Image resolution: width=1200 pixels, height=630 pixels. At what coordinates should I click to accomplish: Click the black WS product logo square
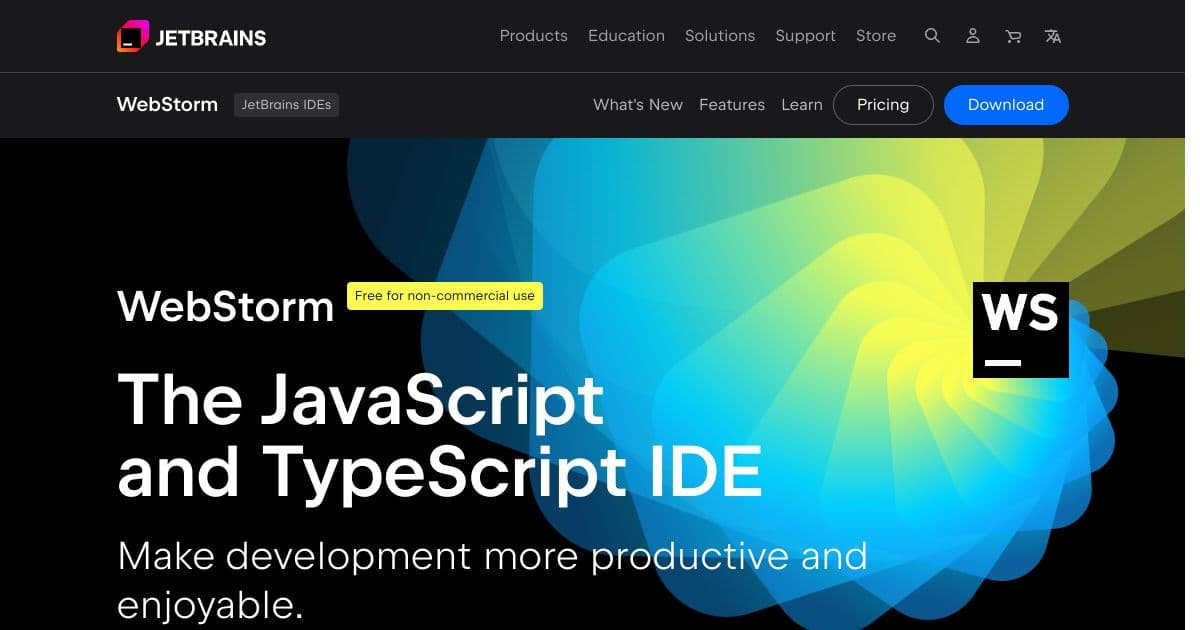coord(1020,329)
